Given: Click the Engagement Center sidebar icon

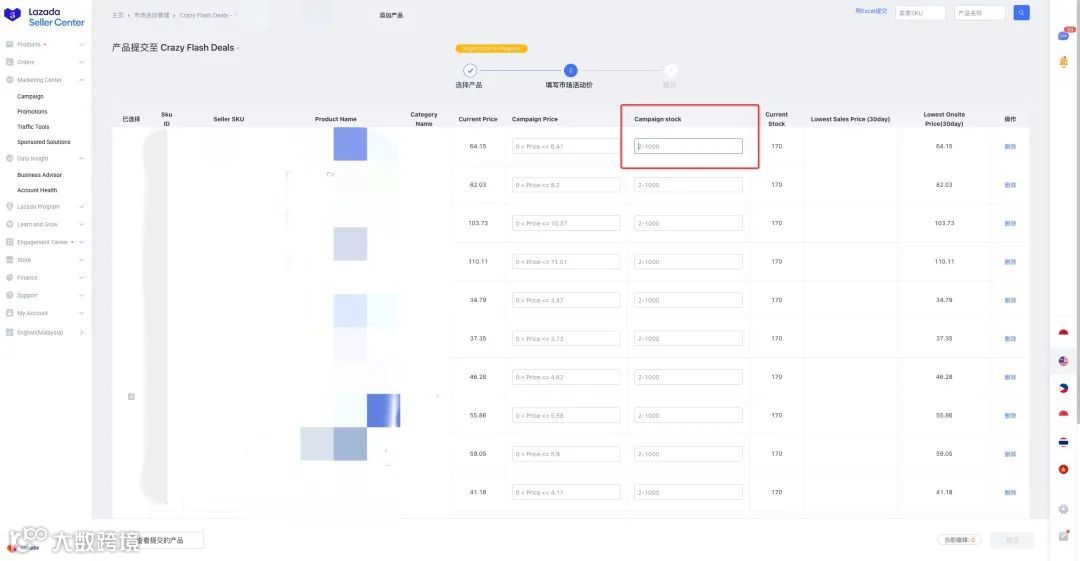Looking at the screenshot, I should click(x=10, y=242).
